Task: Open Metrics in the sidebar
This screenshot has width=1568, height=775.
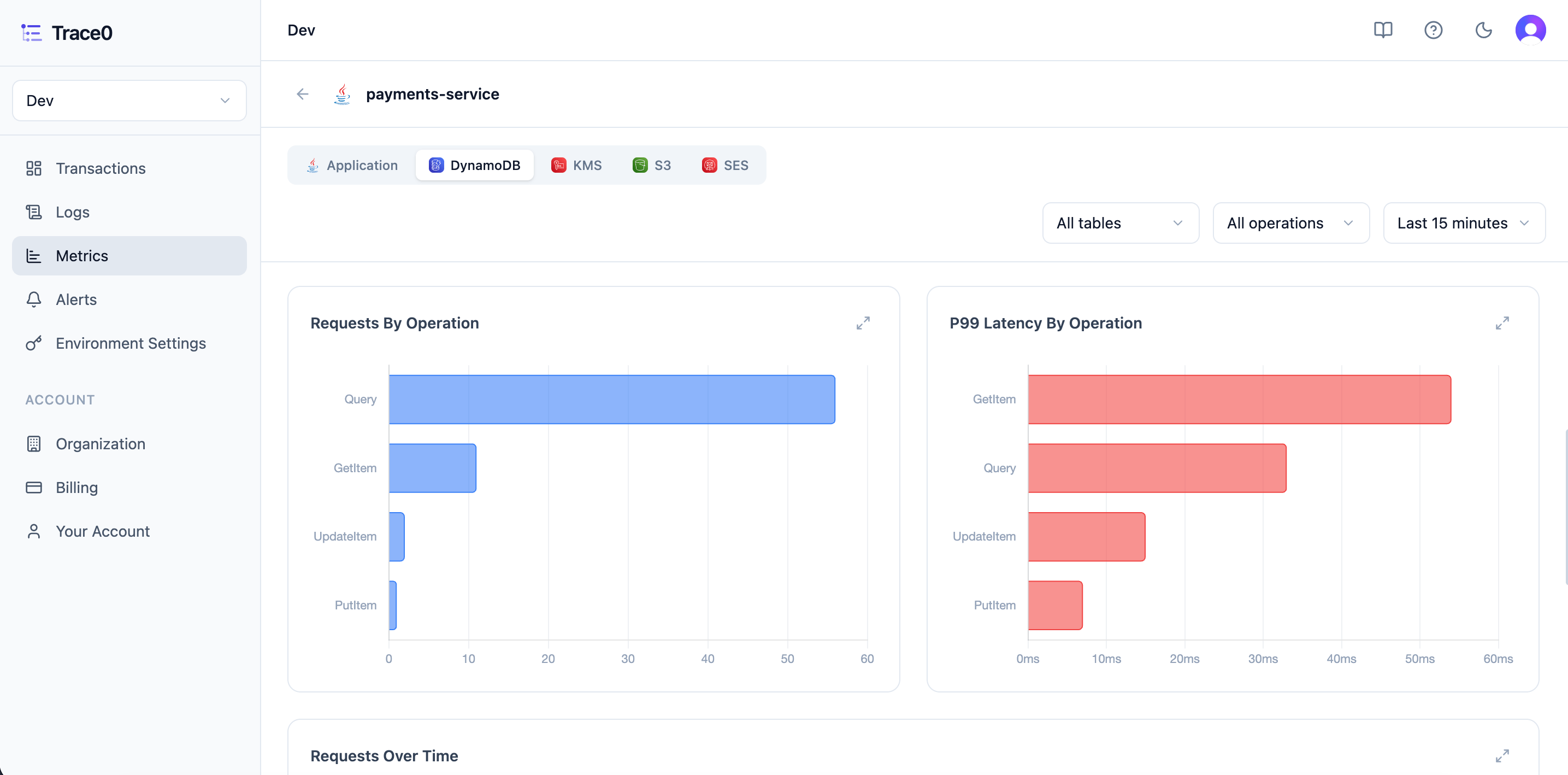Action: 129,256
